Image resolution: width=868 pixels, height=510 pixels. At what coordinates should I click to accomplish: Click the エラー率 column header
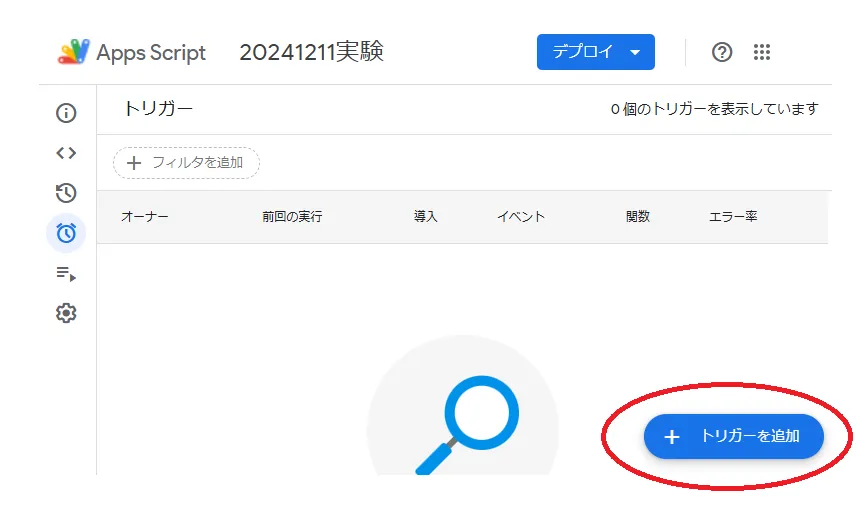click(x=733, y=217)
